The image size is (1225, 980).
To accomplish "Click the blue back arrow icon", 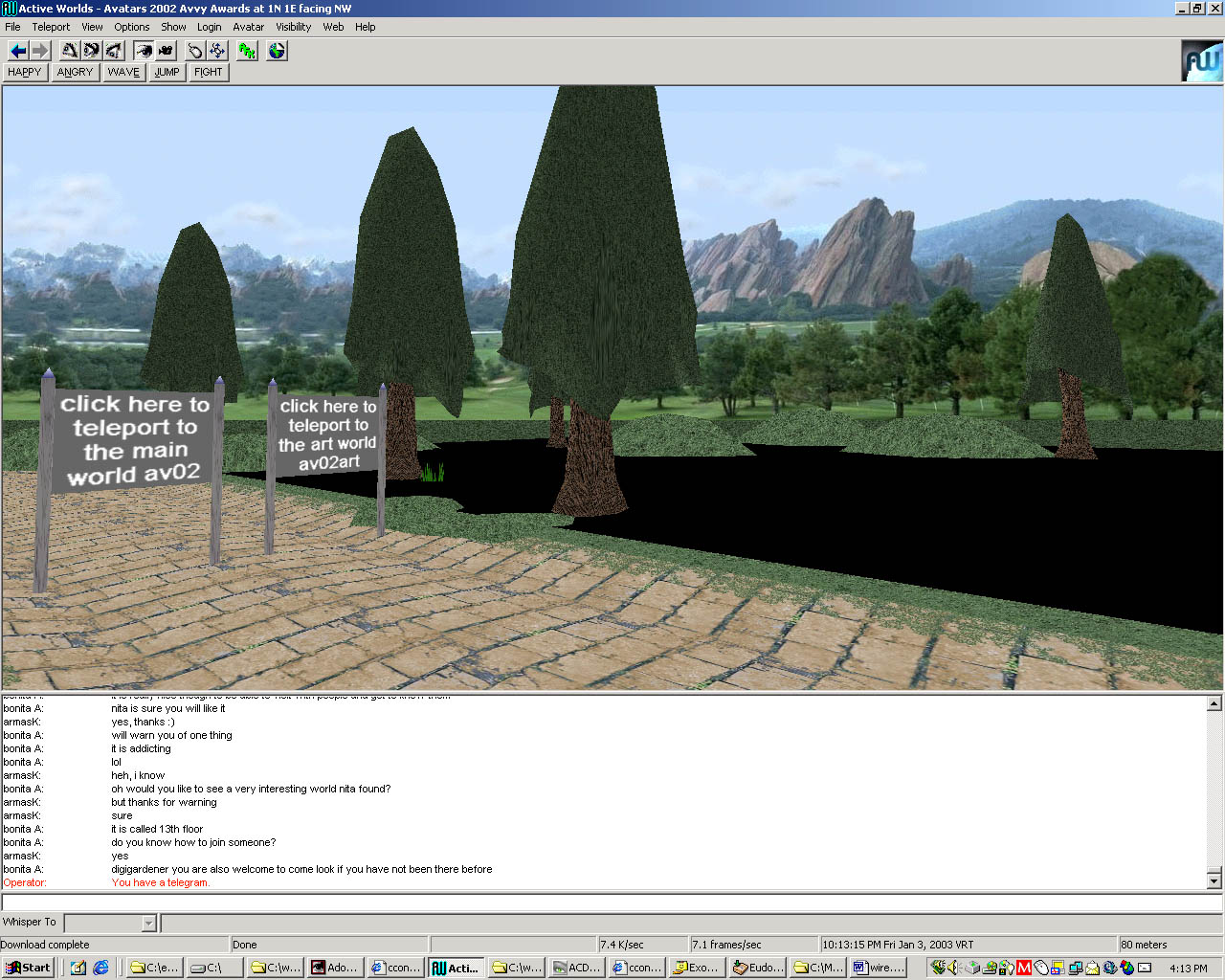I will coord(18,51).
